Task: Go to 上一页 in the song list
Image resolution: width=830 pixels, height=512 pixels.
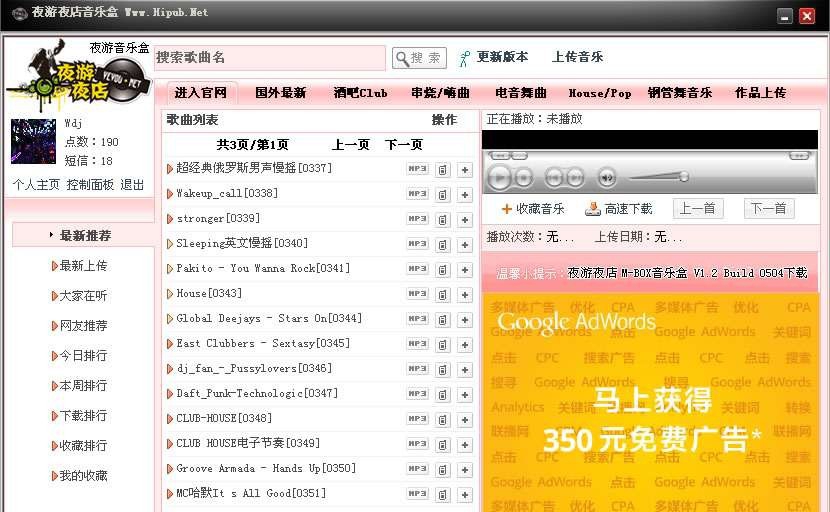Action: pos(350,145)
